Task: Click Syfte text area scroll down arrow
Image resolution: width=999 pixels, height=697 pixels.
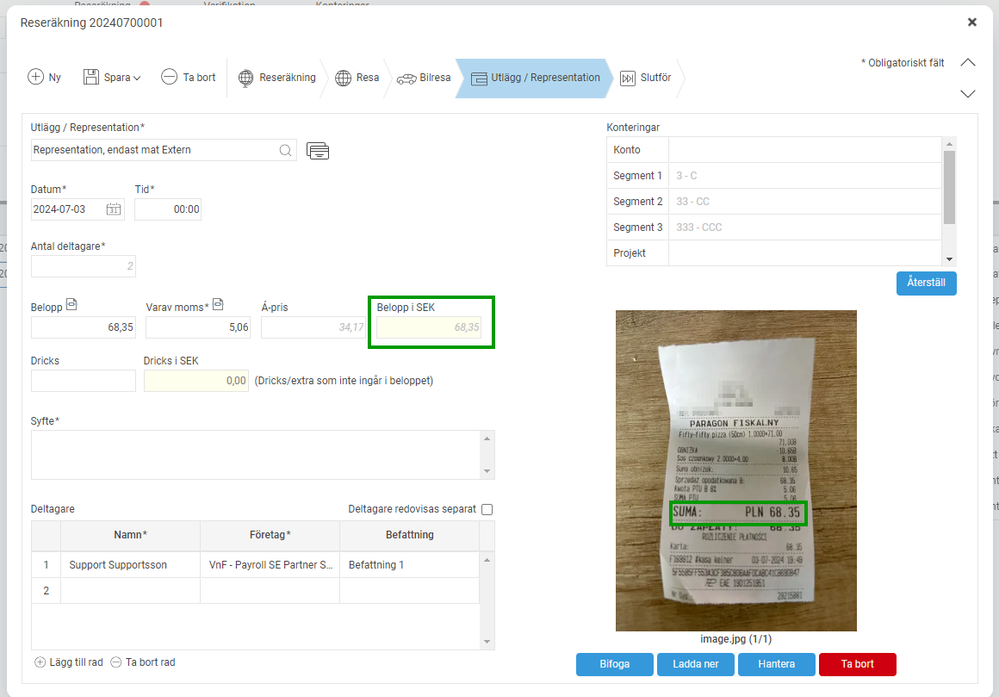Action: 487,471
